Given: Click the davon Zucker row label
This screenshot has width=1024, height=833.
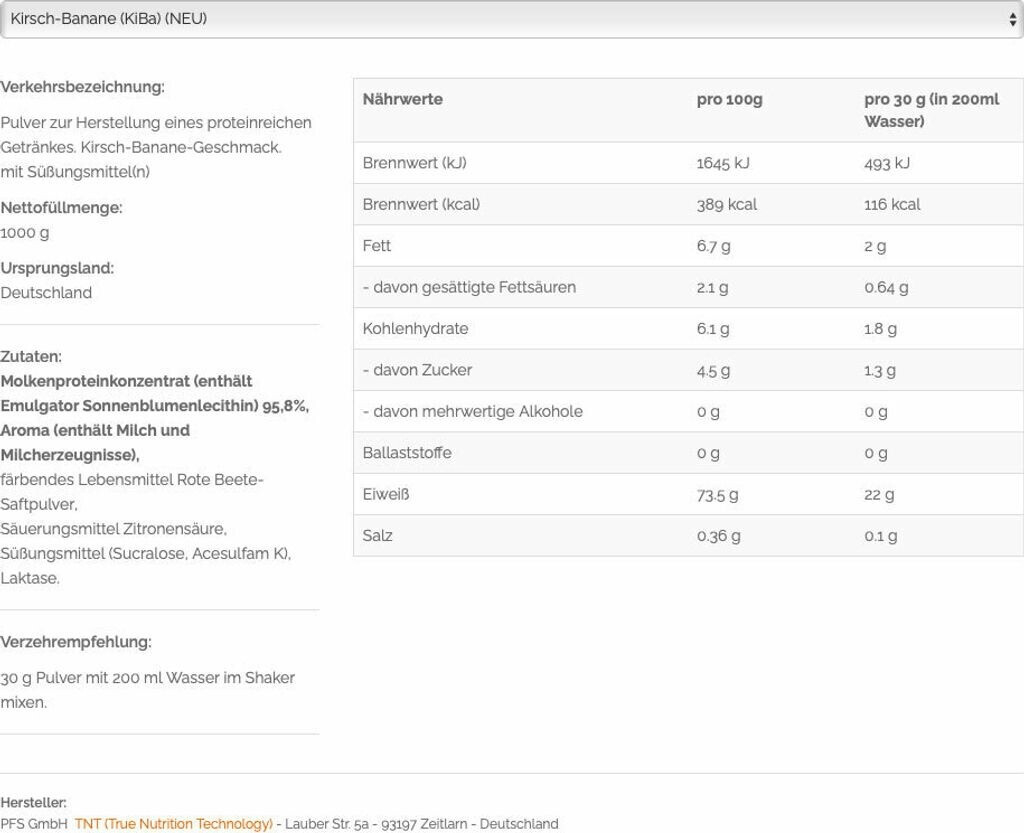Looking at the screenshot, I should click(417, 370).
